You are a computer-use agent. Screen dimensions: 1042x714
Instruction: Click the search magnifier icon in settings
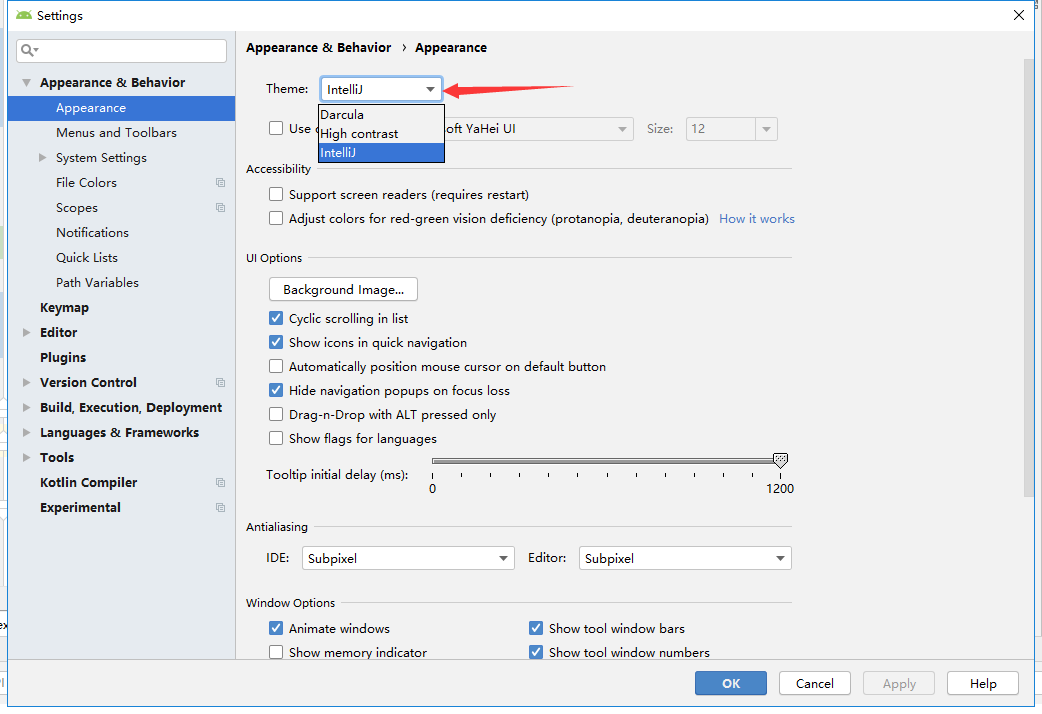[28, 50]
